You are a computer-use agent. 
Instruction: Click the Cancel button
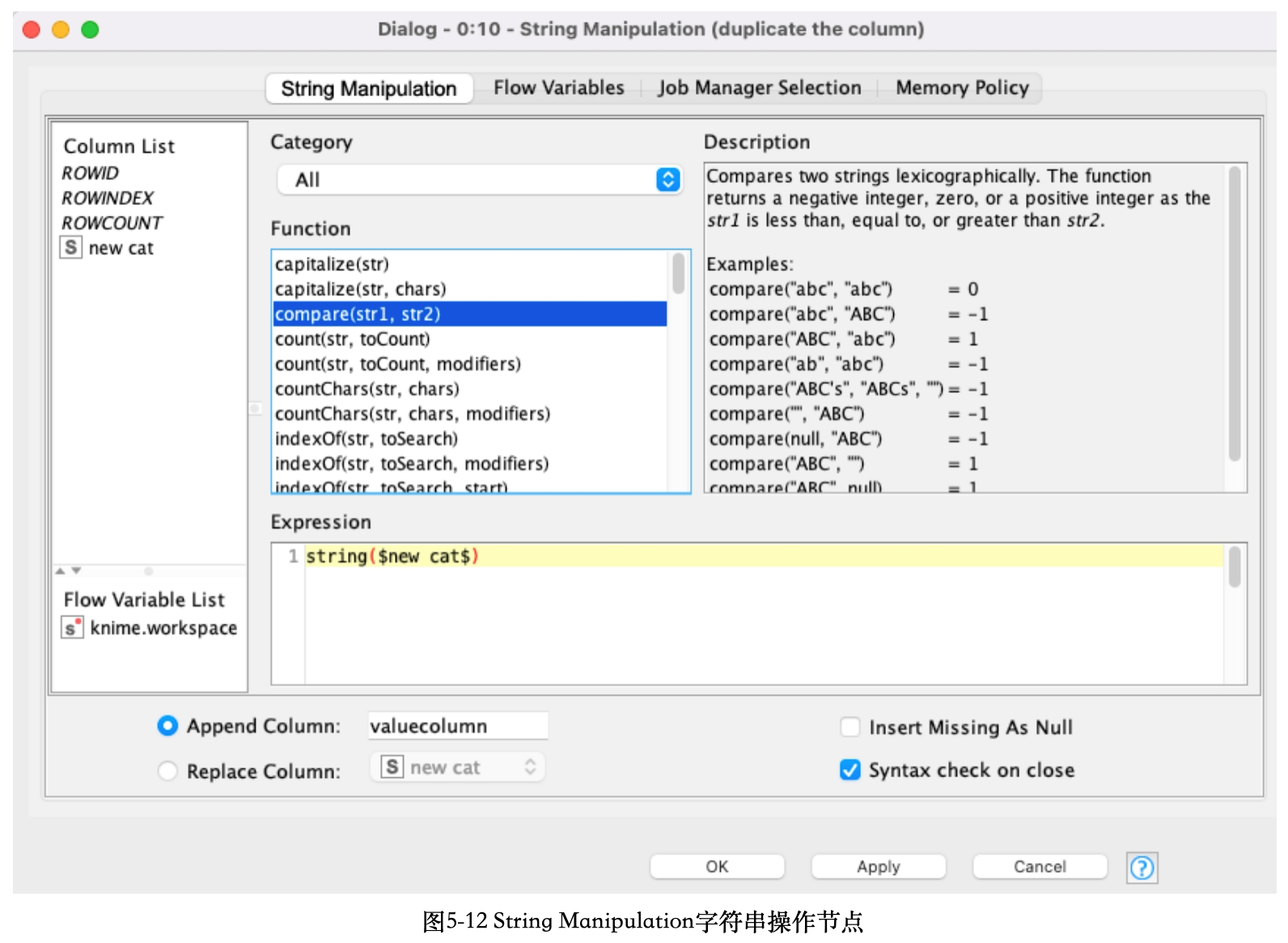[x=1040, y=866]
